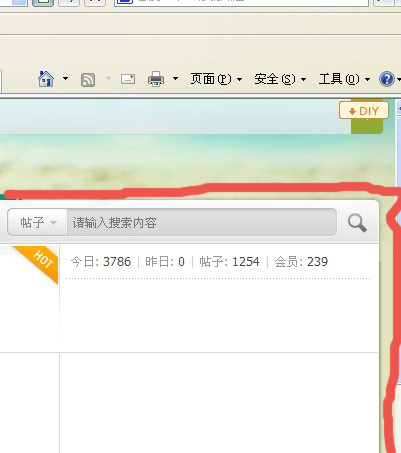
Task: Click the magnifier search icon
Action: [x=357, y=223]
